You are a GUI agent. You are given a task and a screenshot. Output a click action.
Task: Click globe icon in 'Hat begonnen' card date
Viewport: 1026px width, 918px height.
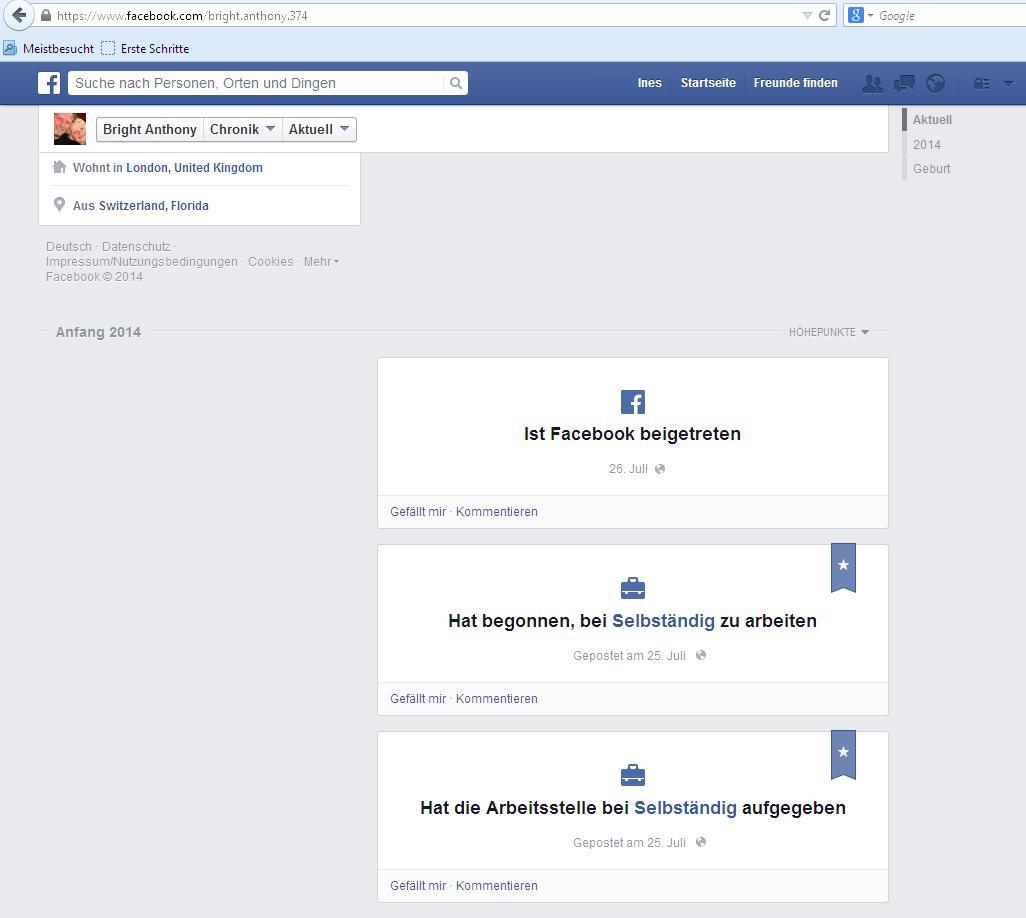pyautogui.click(x=701, y=655)
